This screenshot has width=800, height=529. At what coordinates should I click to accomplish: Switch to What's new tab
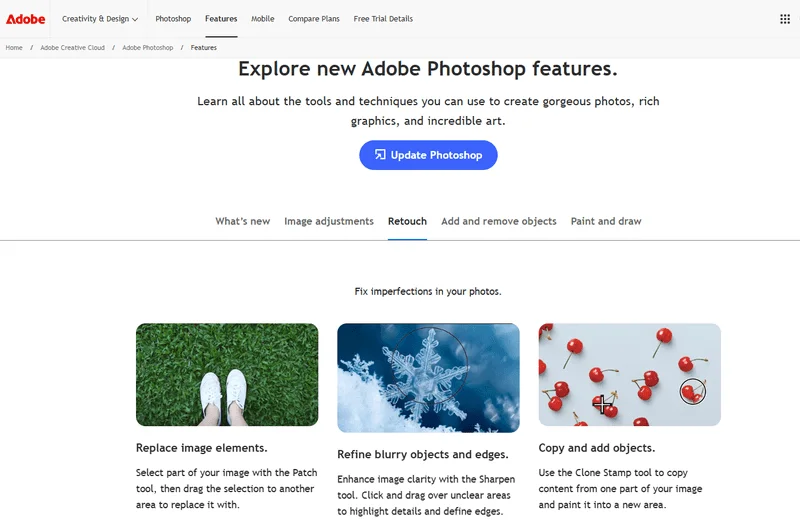click(x=243, y=221)
